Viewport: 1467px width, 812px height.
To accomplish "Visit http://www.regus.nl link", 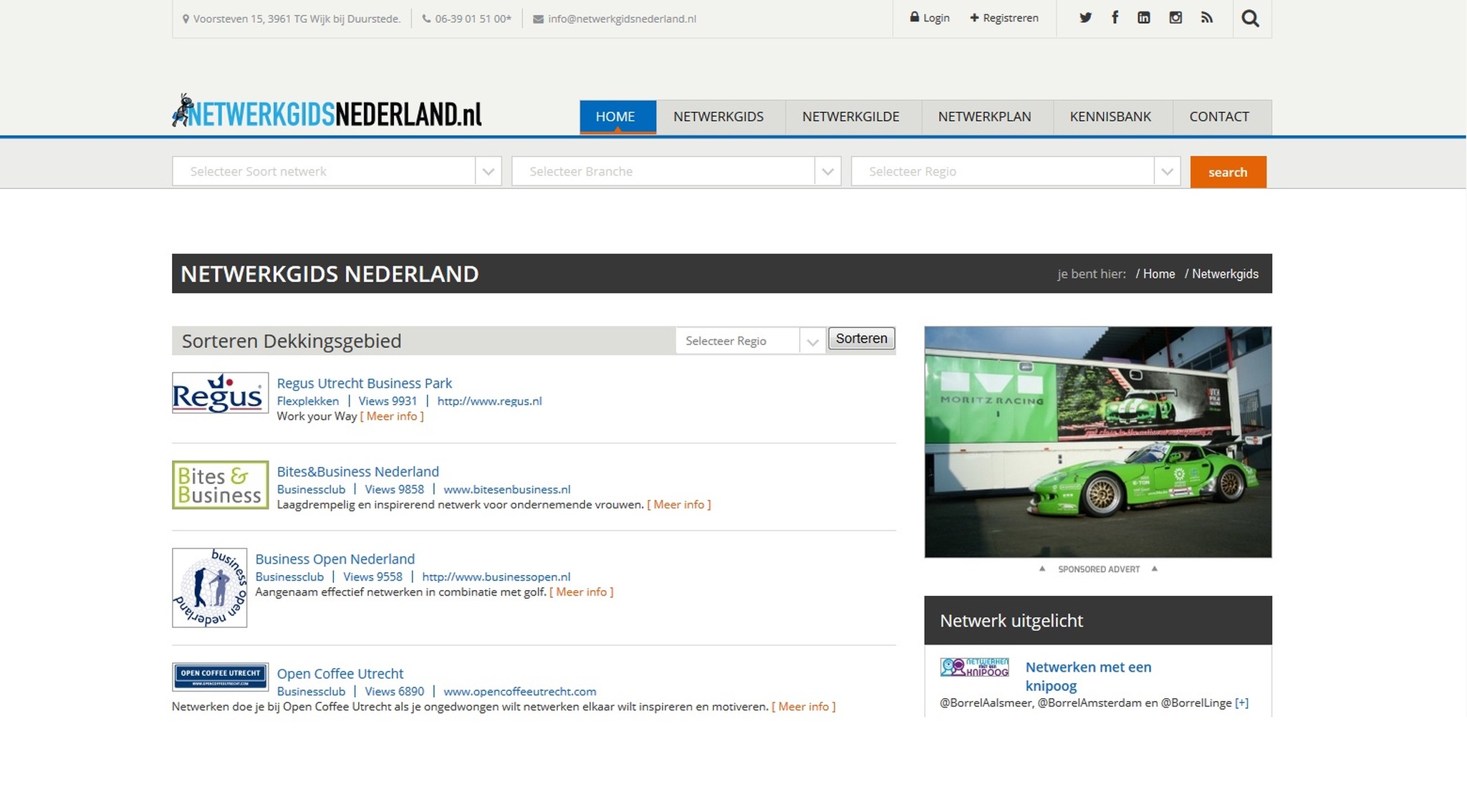I will [x=490, y=401].
